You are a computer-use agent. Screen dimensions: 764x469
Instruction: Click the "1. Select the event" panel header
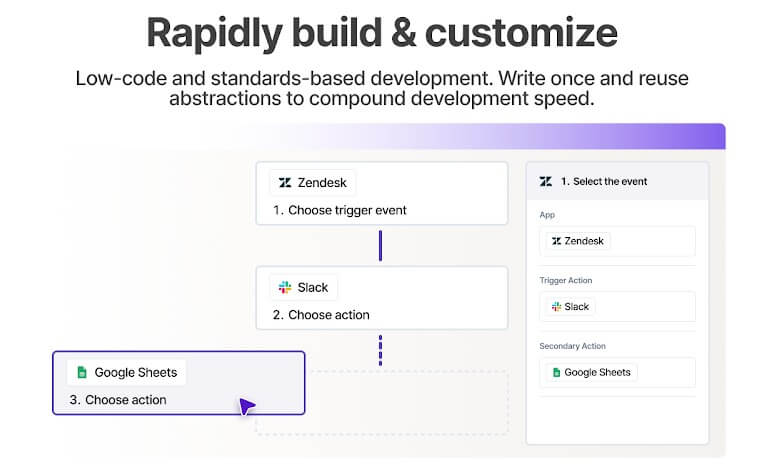(x=617, y=181)
